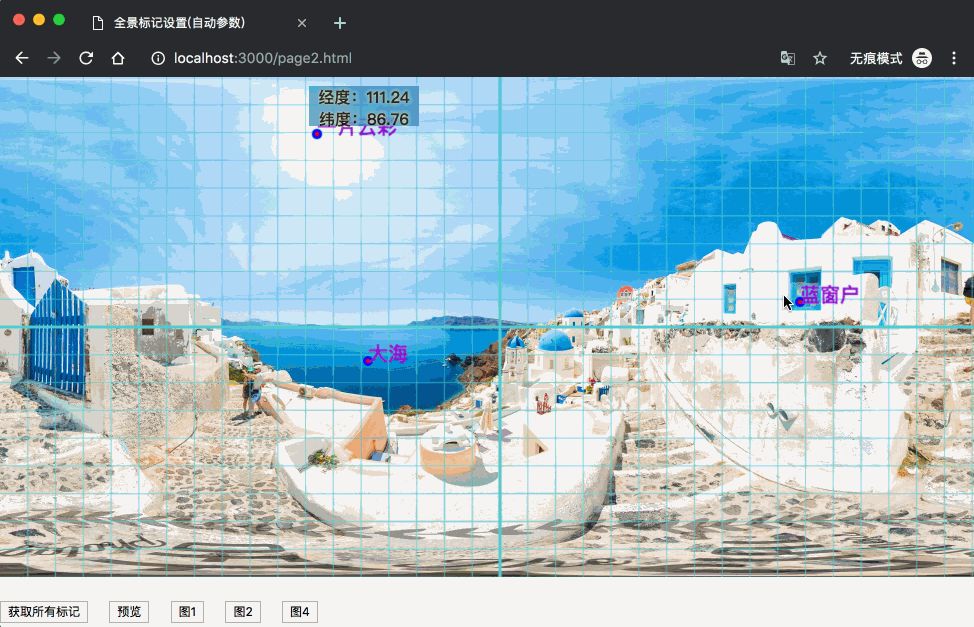Click the site info icon before localhost:3000
The width and height of the screenshot is (974, 627).
point(158,58)
